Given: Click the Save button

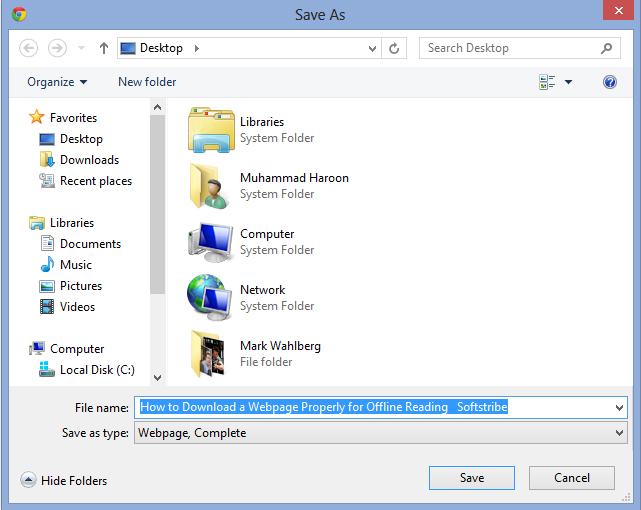Looking at the screenshot, I should click(472, 478).
